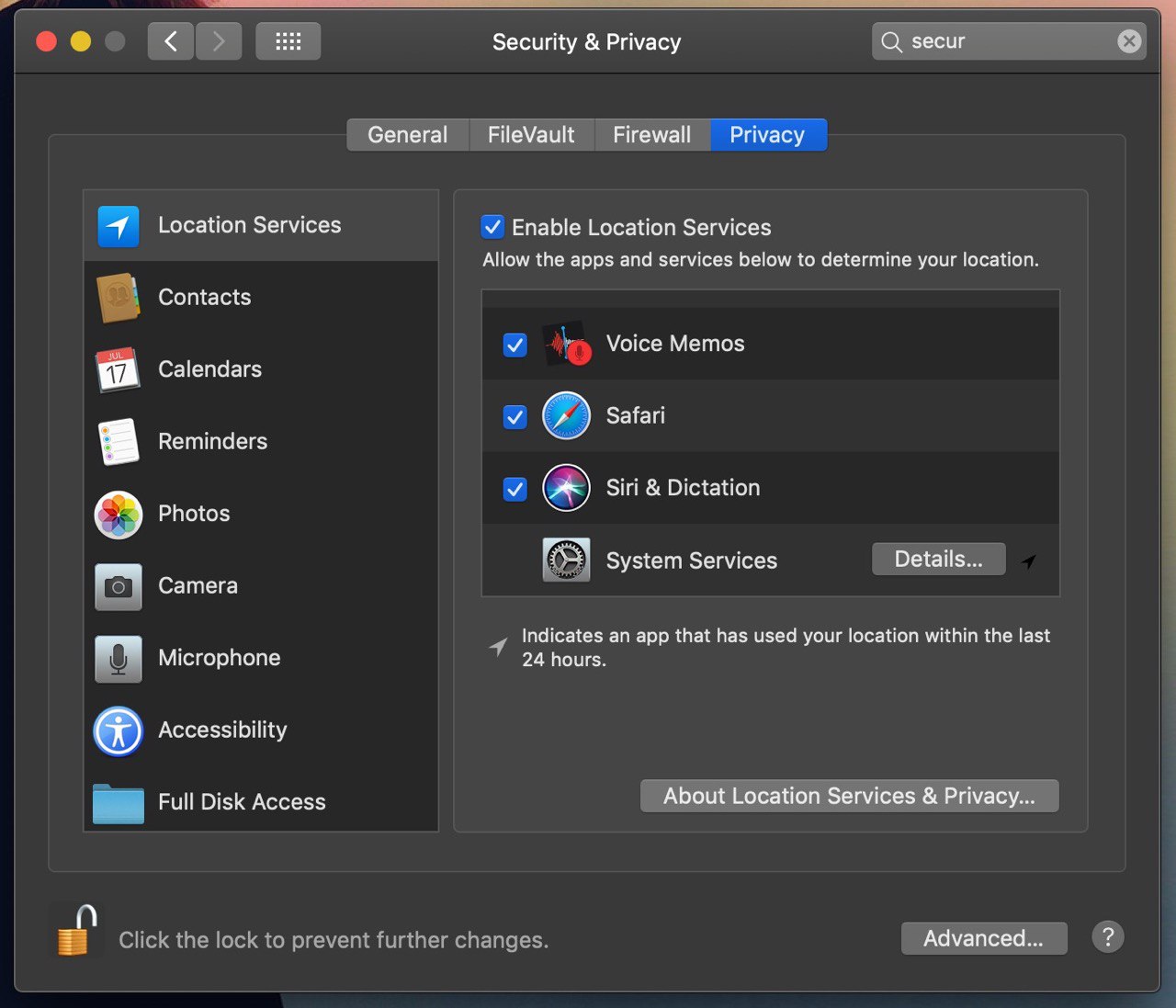
Task: Click the magnifying glass search icon
Action: (x=891, y=41)
